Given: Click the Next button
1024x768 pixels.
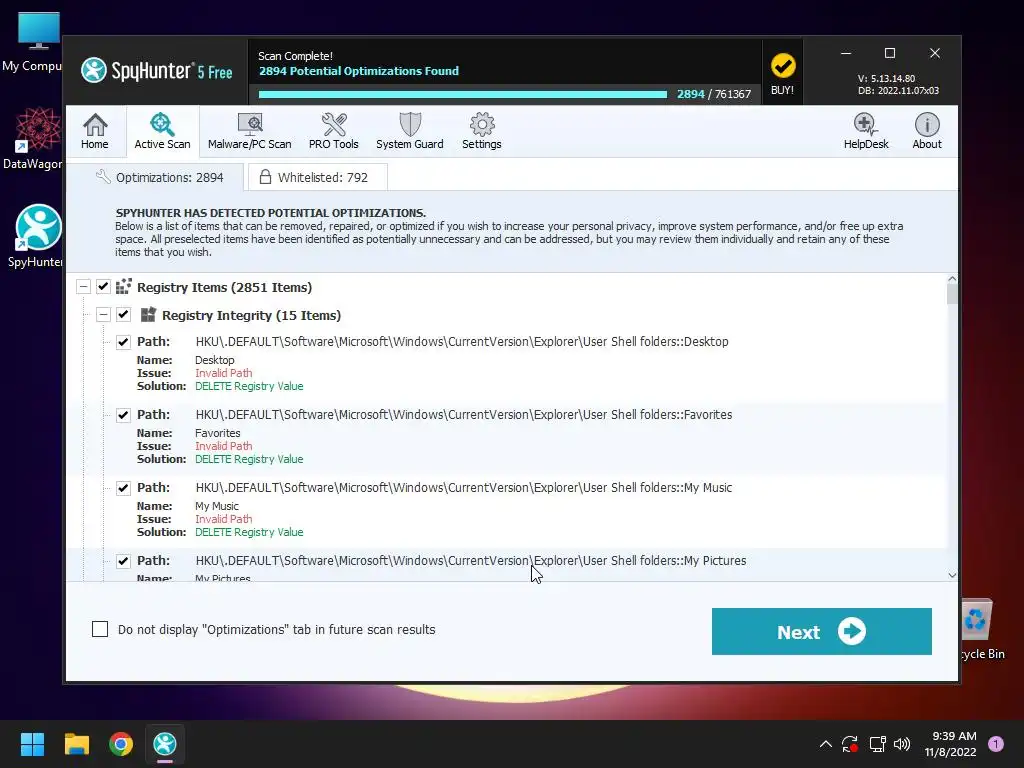Looking at the screenshot, I should [822, 632].
